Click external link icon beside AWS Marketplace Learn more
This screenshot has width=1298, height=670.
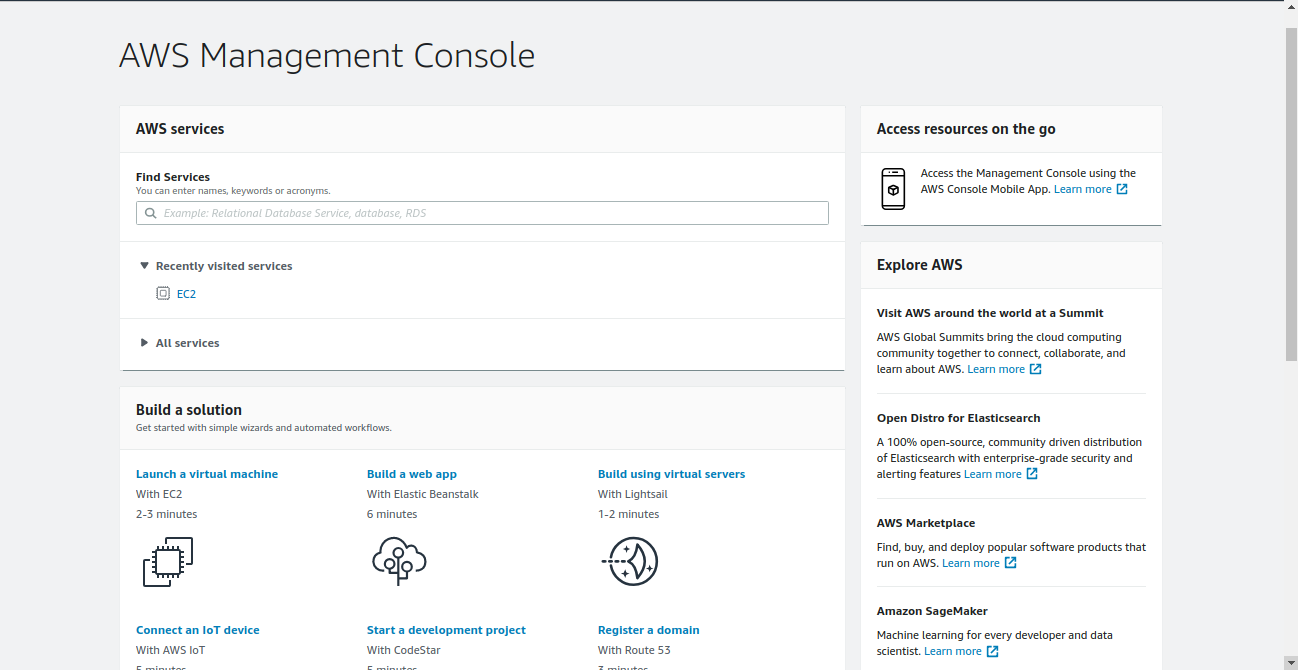1010,563
